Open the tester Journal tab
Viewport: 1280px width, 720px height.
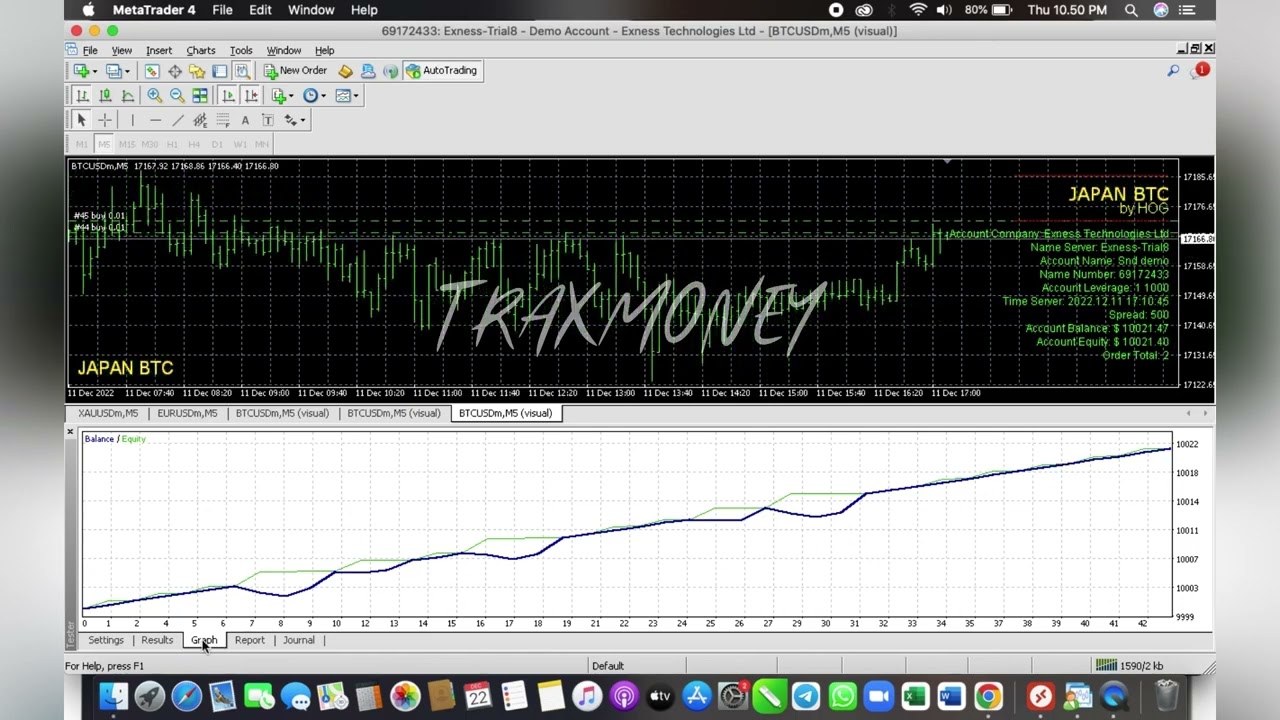(x=298, y=640)
